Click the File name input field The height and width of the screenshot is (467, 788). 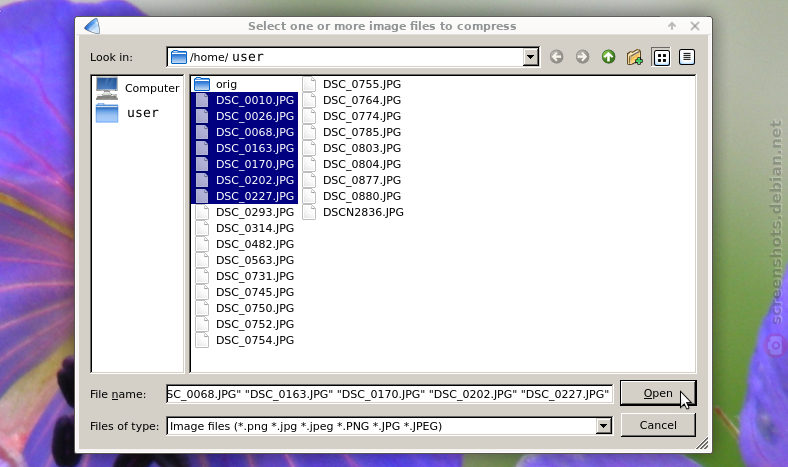coord(389,394)
